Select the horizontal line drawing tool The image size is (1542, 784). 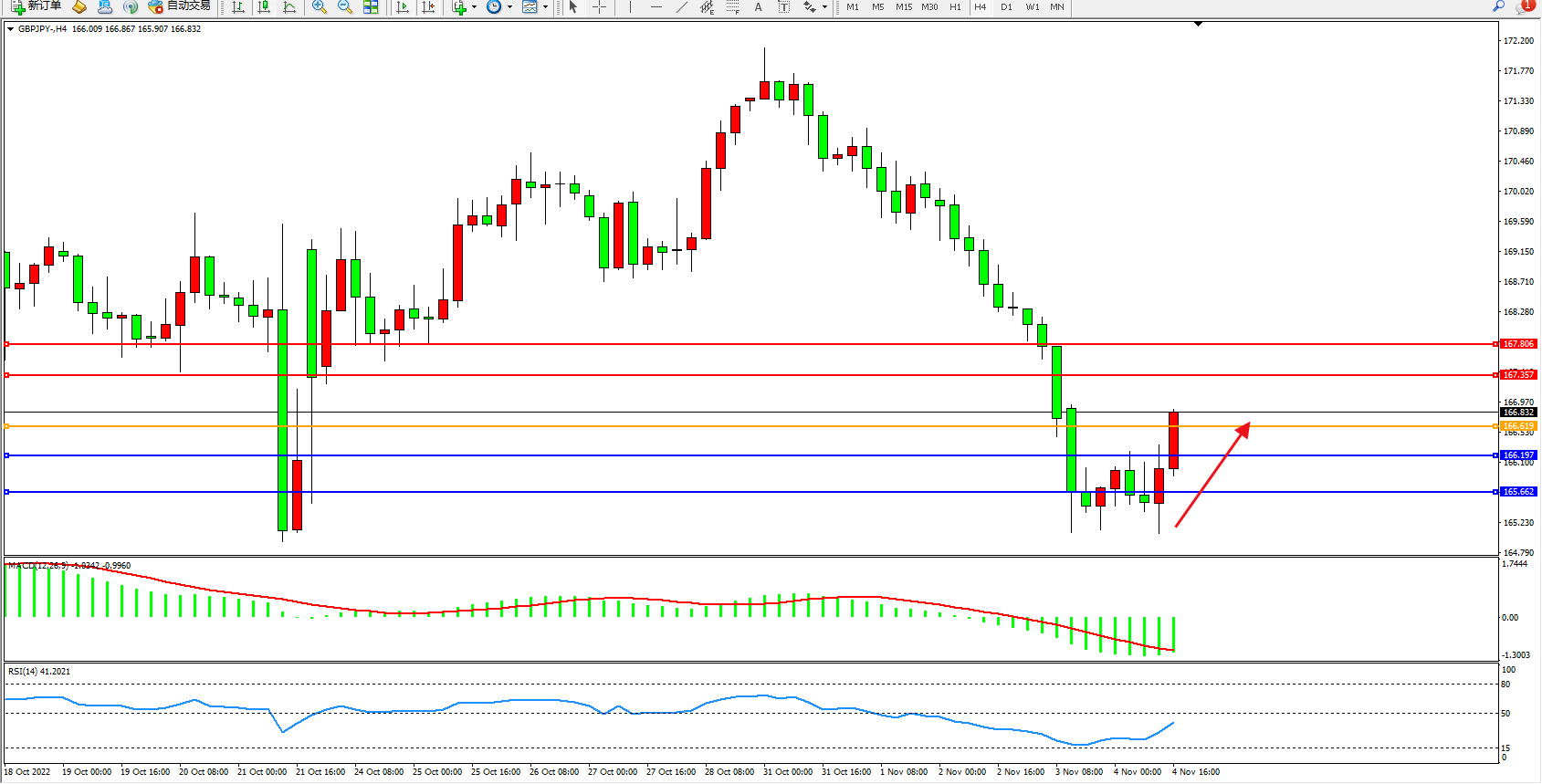coord(656,6)
